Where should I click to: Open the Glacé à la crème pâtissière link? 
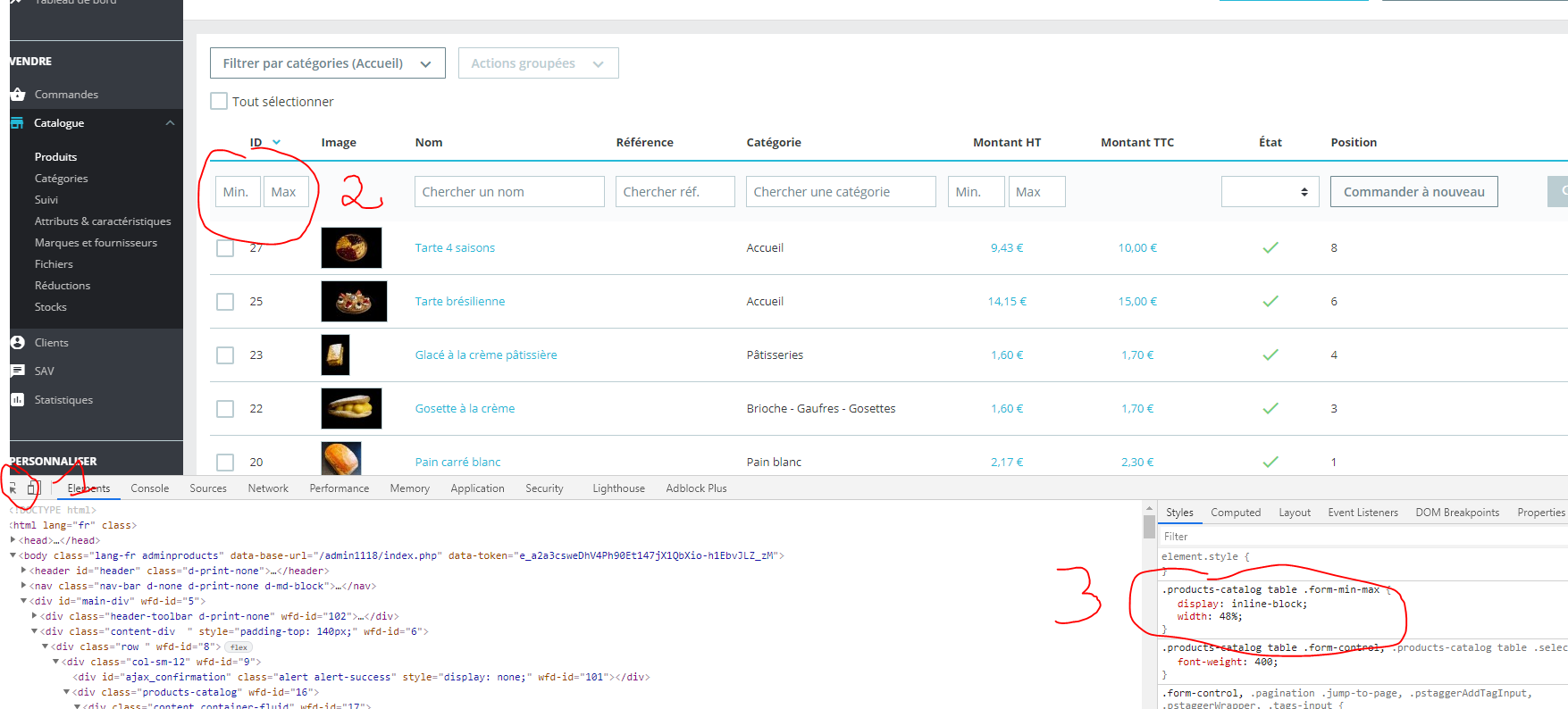coord(486,354)
